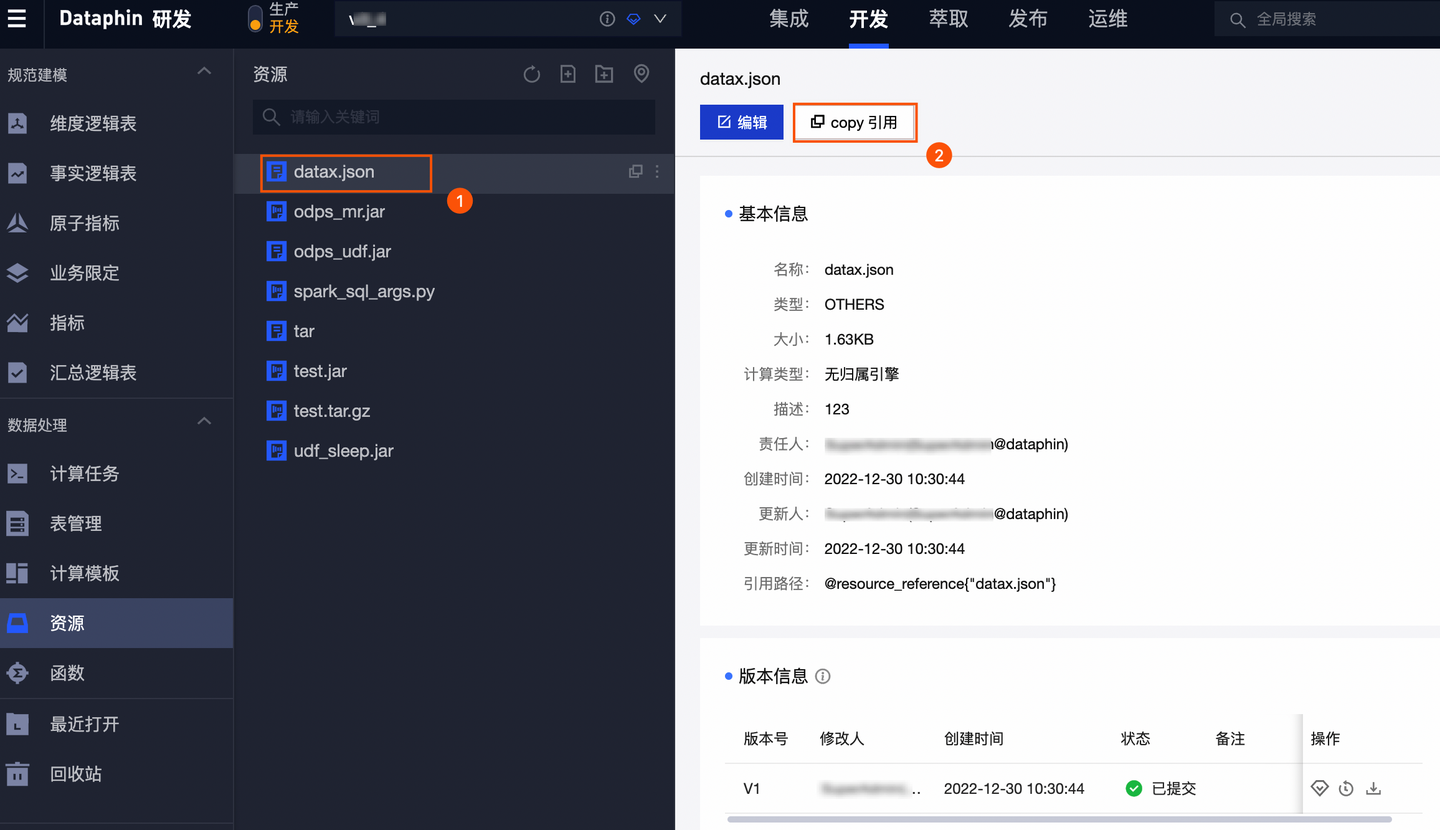Collapse the 规范建模 section
Screen dimensions: 1440x830
point(203,72)
